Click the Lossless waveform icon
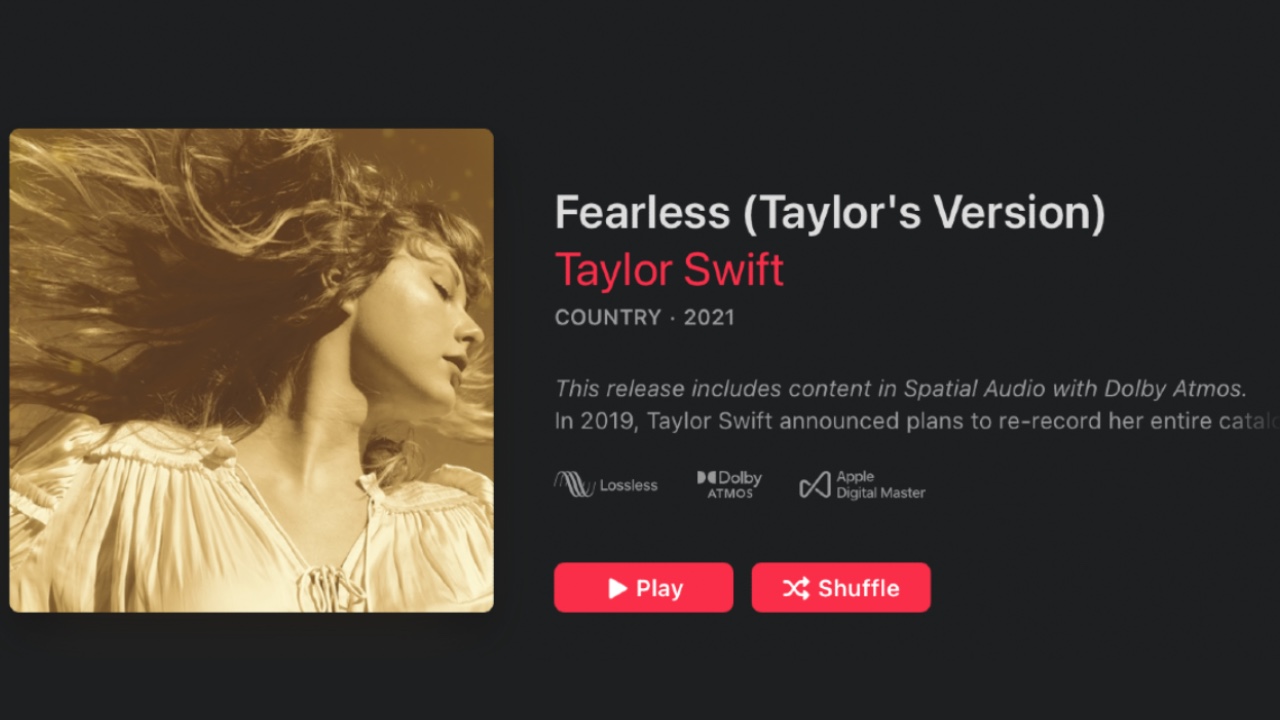The width and height of the screenshot is (1280, 720). pos(574,485)
